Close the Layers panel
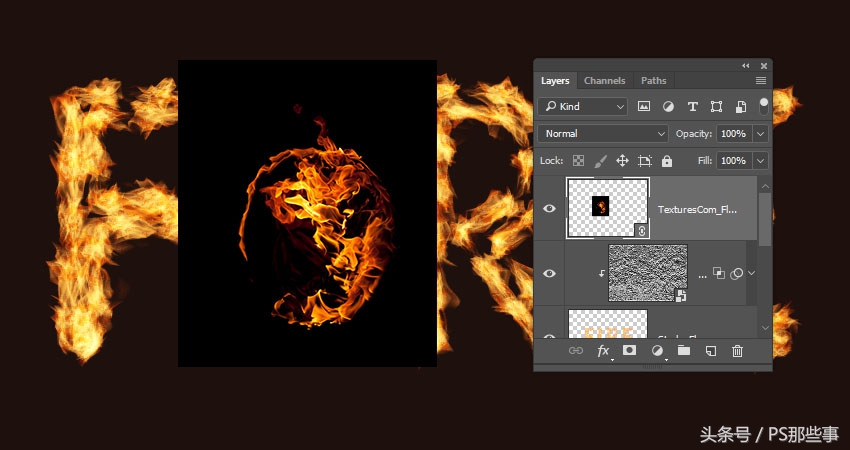This screenshot has height=450, width=850. [x=764, y=66]
